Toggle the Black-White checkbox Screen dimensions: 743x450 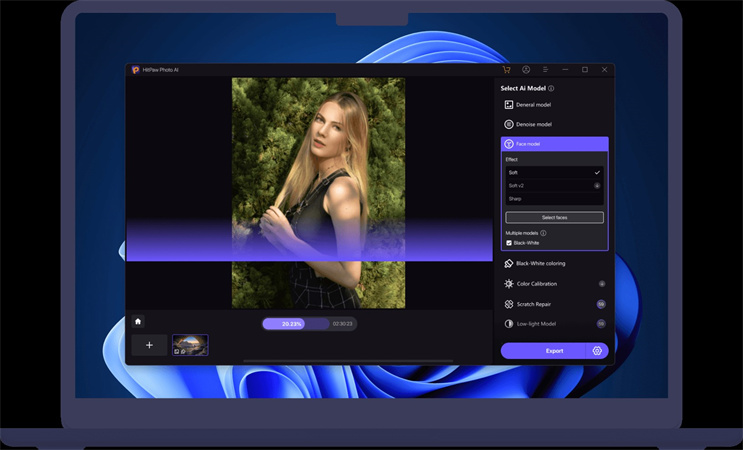[x=509, y=242]
